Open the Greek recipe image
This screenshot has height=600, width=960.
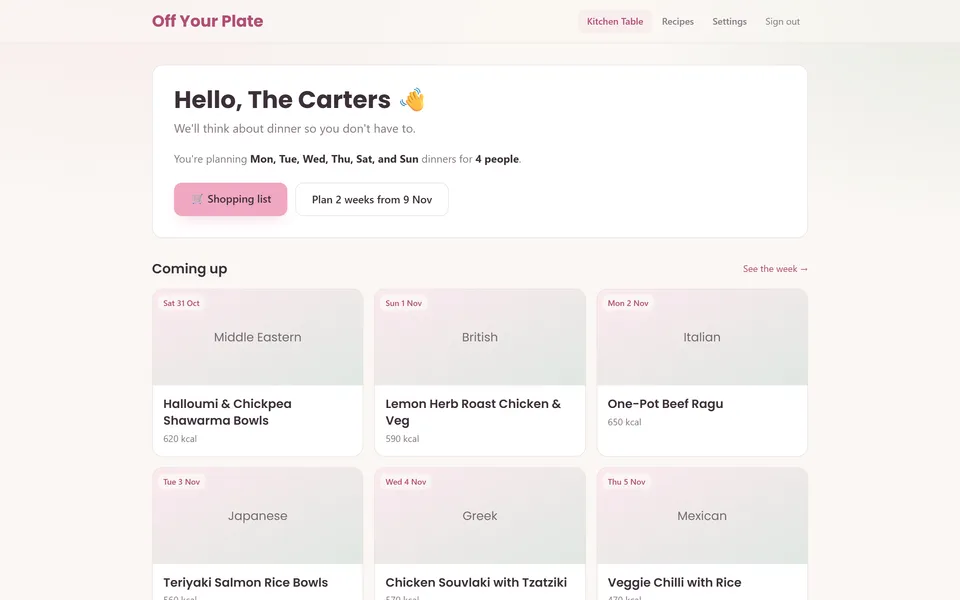pos(480,516)
